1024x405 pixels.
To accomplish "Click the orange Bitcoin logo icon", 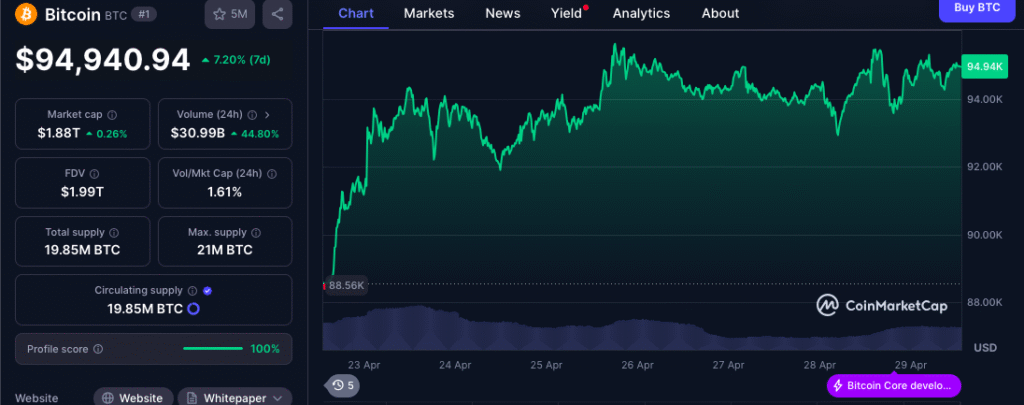I will click(x=26, y=14).
